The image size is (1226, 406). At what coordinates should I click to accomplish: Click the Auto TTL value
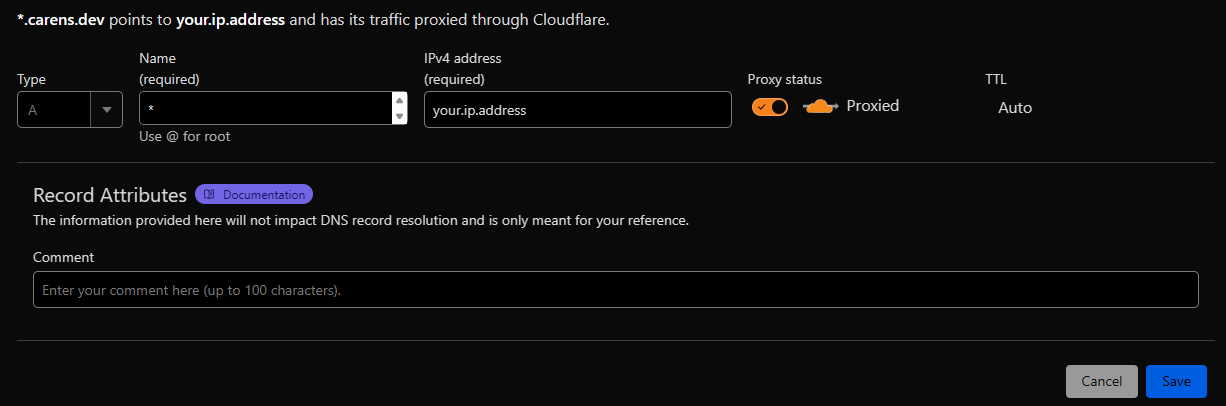[x=1015, y=107]
